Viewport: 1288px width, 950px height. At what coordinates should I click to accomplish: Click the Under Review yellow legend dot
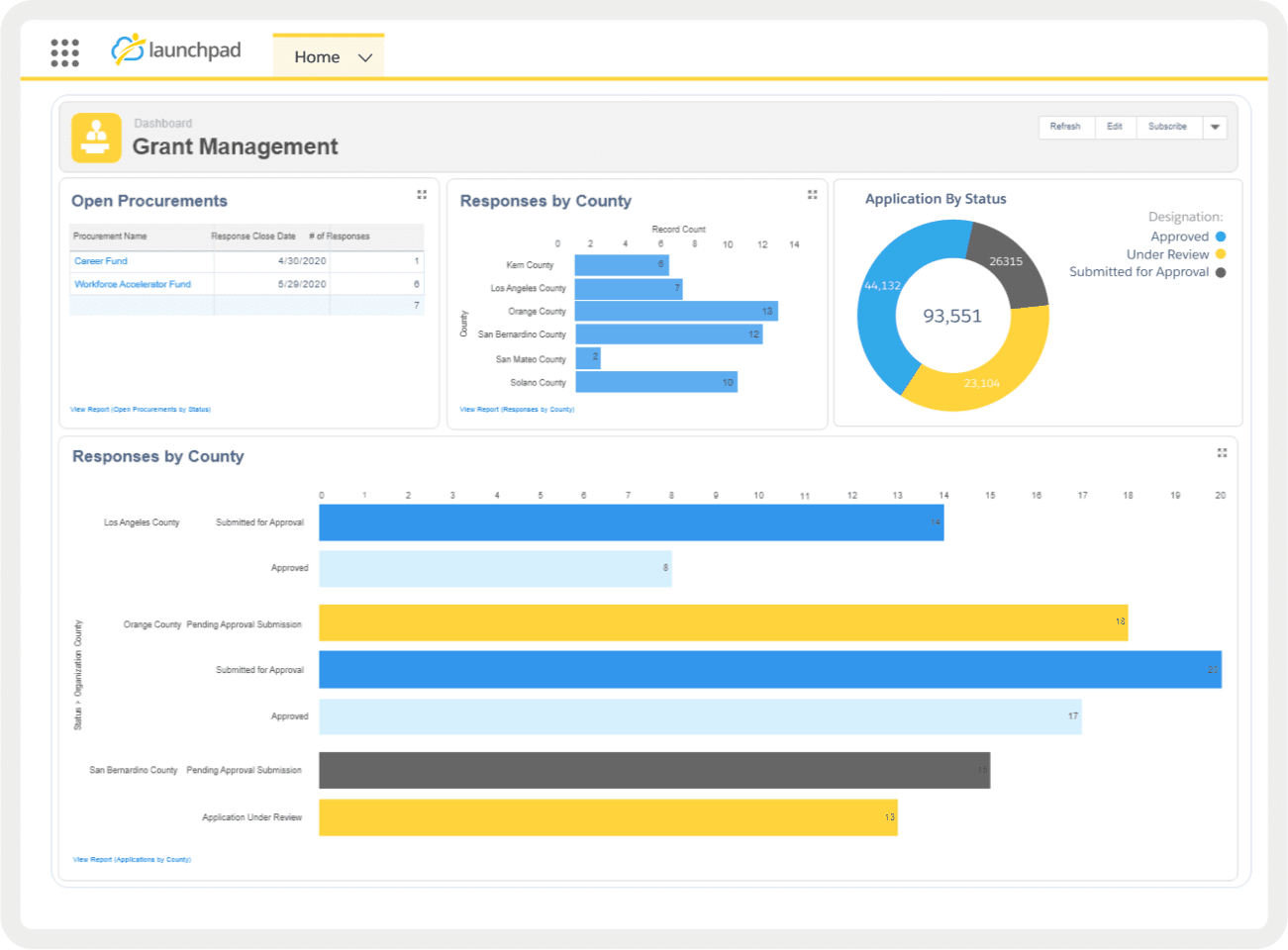tap(1221, 254)
